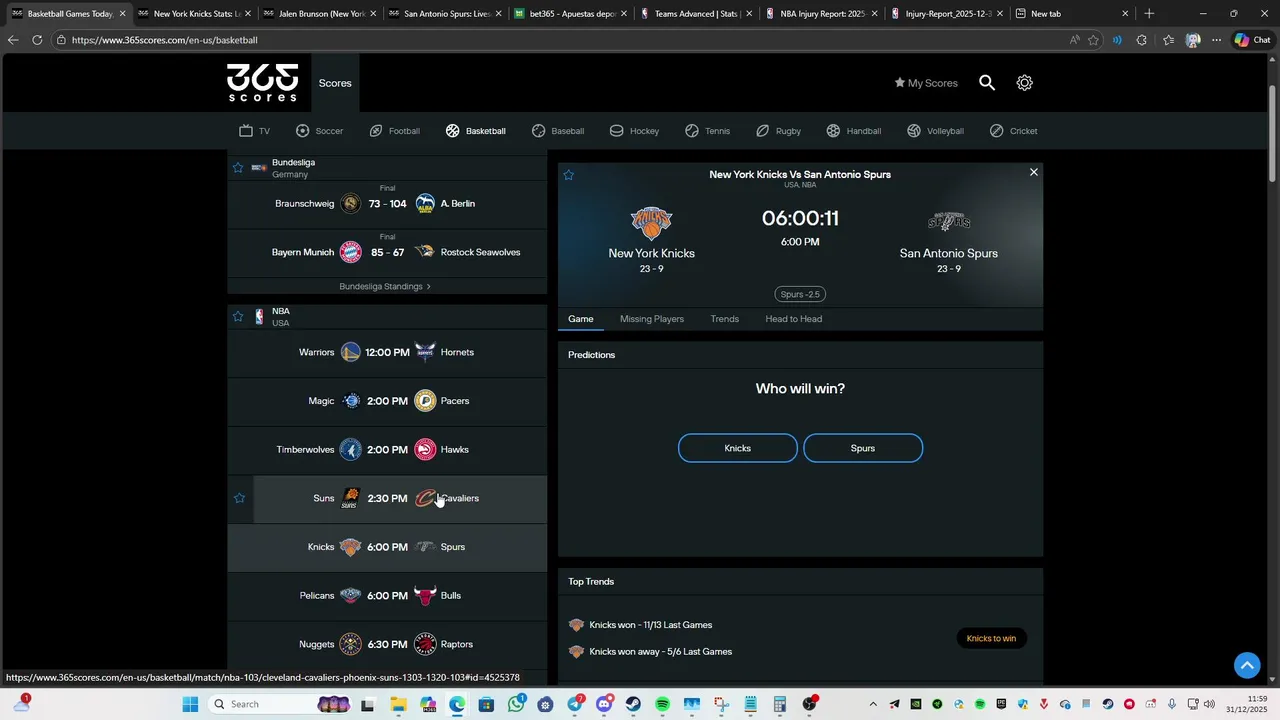Vote Spurs in Who will win
1280x720 pixels.
863,448
